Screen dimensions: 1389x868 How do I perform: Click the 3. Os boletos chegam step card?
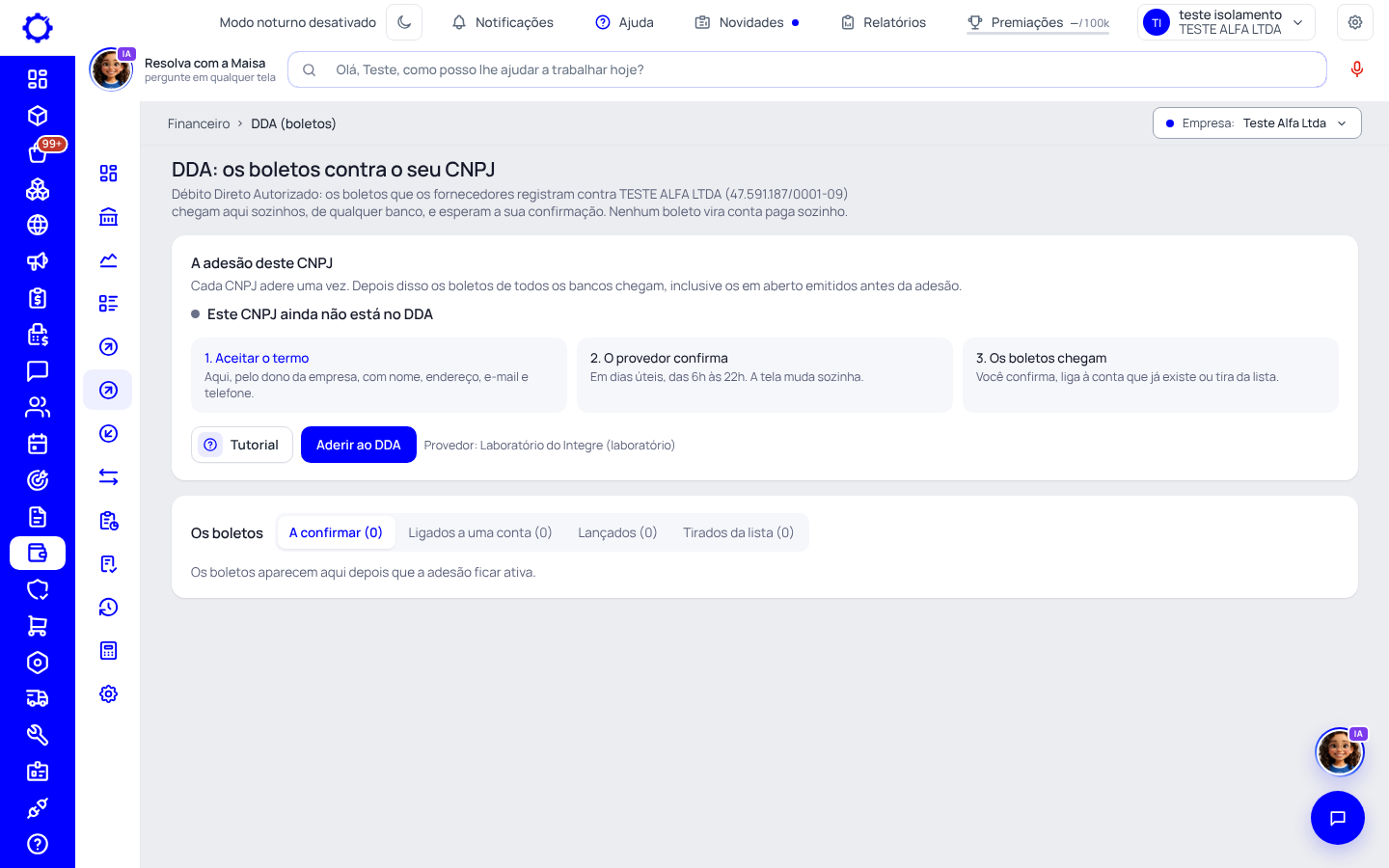pos(1151,375)
